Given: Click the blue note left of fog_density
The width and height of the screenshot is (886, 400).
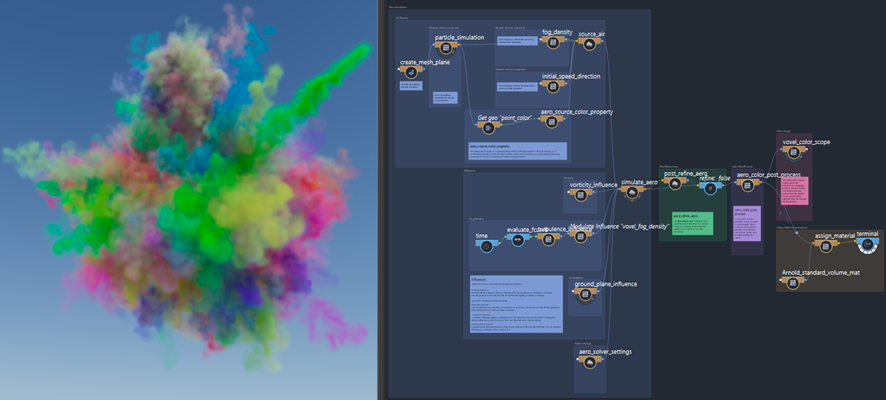Looking at the screenshot, I should point(518,41).
